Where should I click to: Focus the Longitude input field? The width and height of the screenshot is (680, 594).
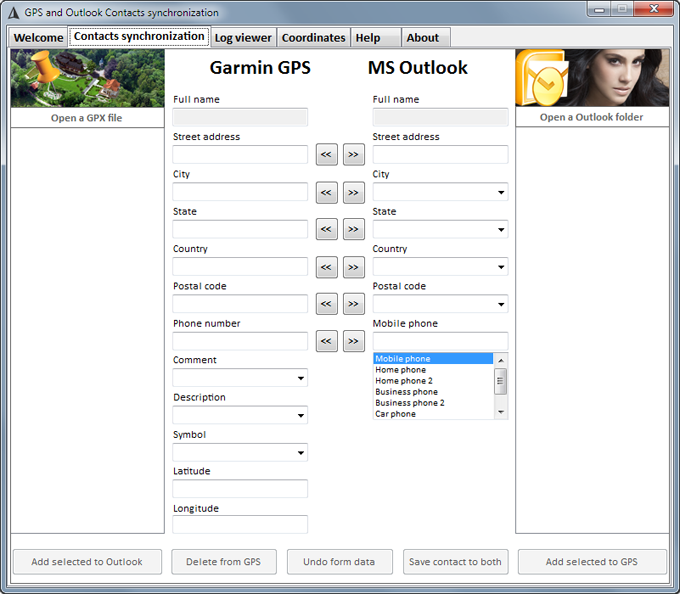pyautogui.click(x=240, y=525)
